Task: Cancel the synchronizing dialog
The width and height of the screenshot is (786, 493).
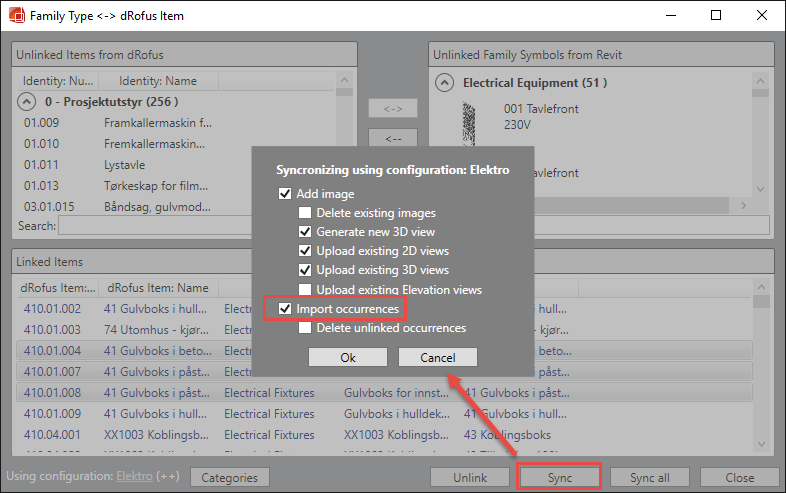Action: (437, 357)
